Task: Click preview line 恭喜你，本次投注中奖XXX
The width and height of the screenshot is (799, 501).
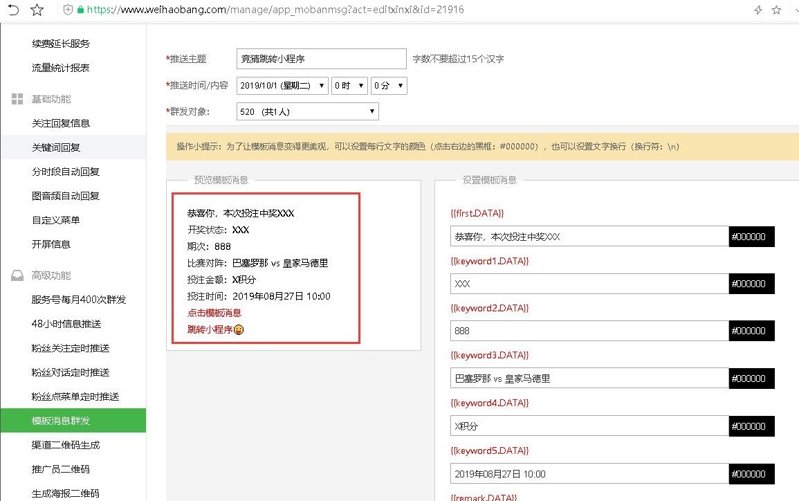Action: coord(241,214)
